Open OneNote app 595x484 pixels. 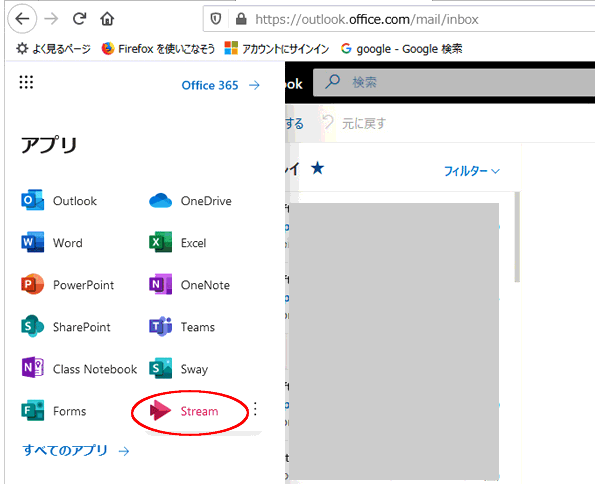click(x=190, y=285)
